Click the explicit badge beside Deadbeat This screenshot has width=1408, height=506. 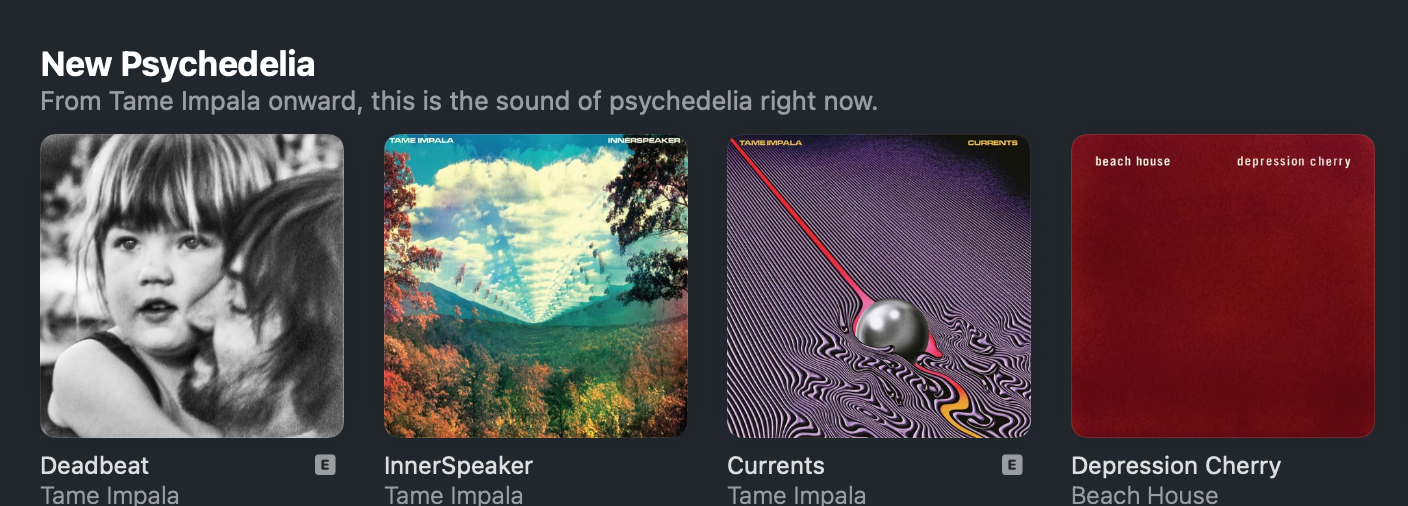[x=325, y=464]
